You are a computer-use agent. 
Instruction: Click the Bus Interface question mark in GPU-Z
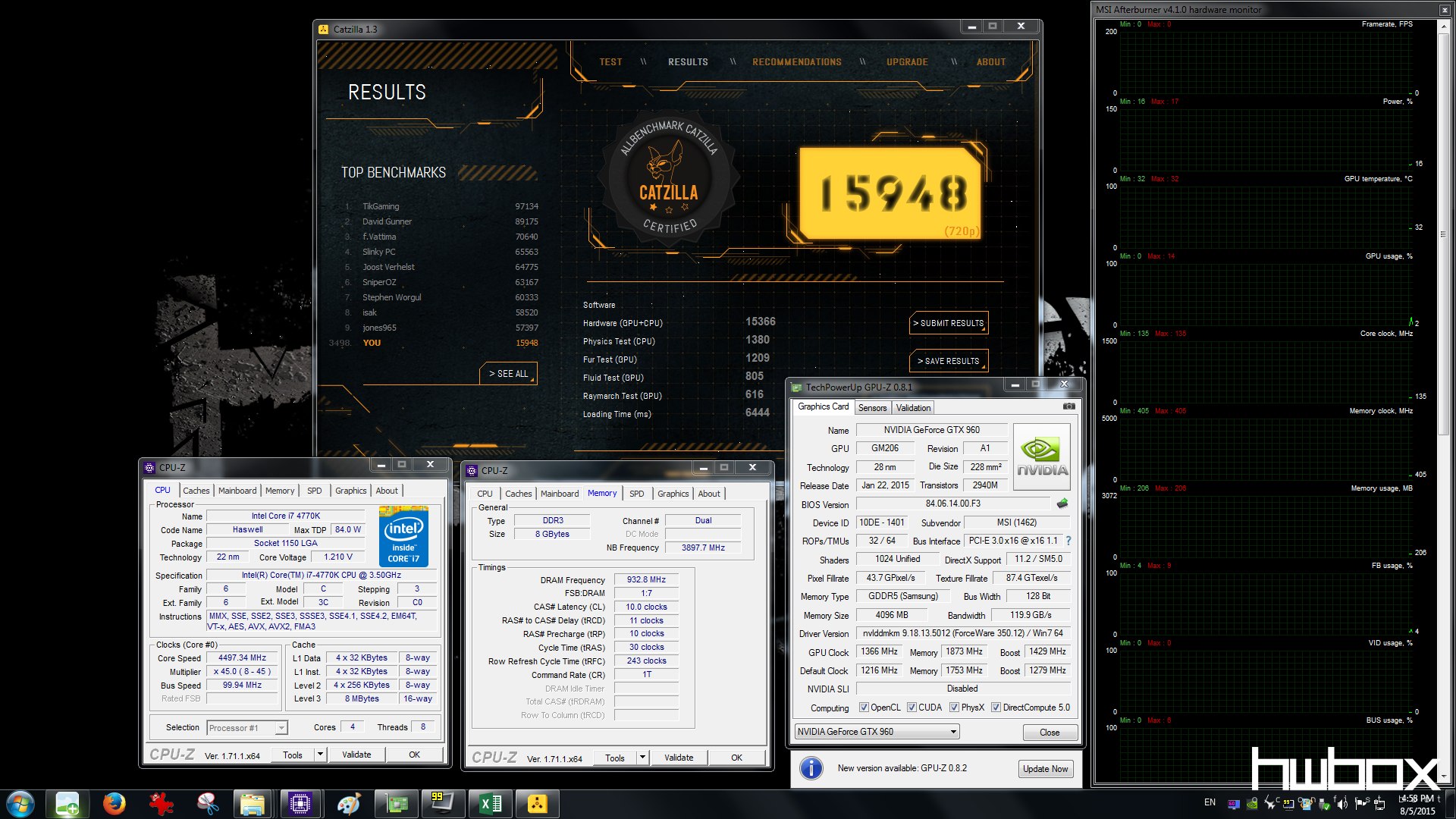click(x=1068, y=541)
